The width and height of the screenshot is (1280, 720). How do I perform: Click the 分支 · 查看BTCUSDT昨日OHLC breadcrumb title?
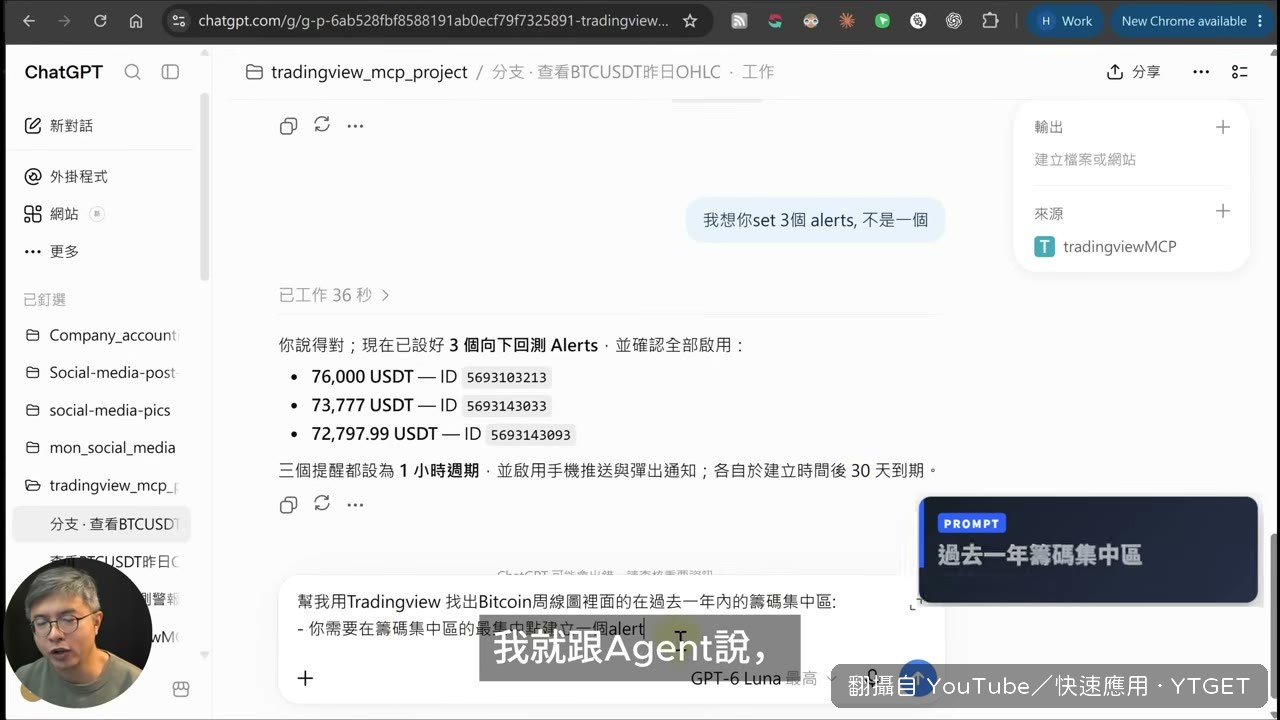pyautogui.click(x=606, y=72)
